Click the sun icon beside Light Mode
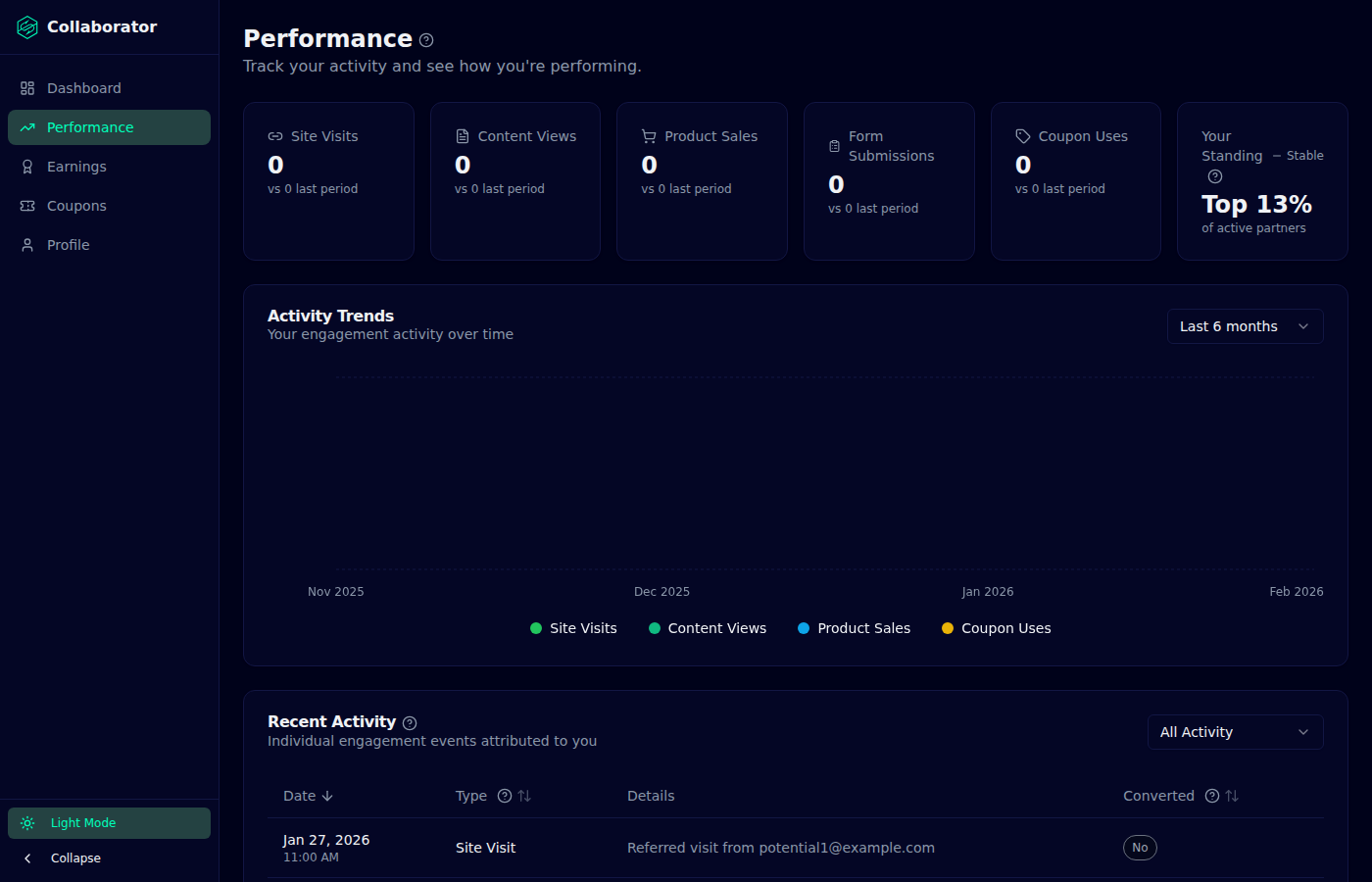Image resolution: width=1372 pixels, height=882 pixels. pyautogui.click(x=27, y=823)
